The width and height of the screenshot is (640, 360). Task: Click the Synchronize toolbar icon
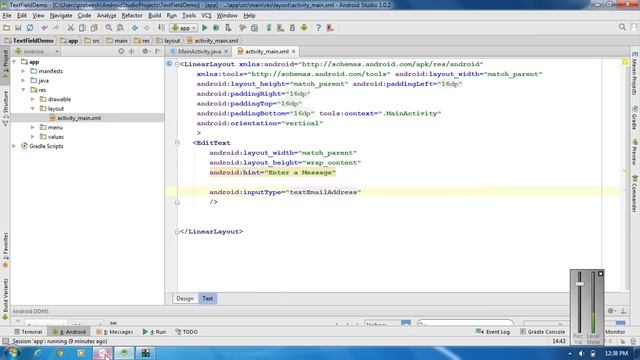(30, 28)
